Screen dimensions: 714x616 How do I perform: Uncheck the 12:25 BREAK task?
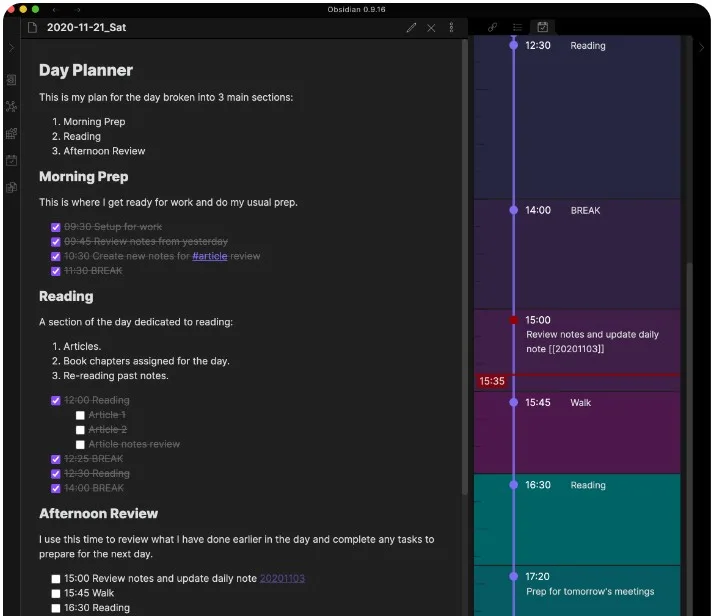(x=56, y=459)
